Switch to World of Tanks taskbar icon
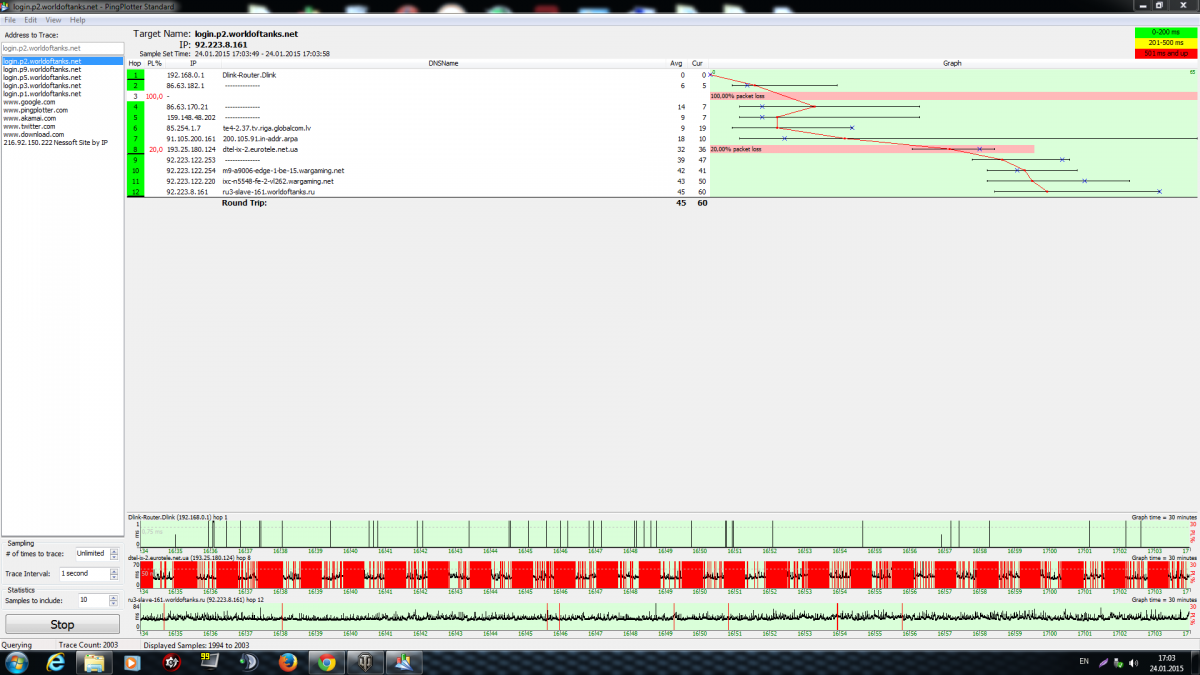This screenshot has width=1200, height=675. 365,662
